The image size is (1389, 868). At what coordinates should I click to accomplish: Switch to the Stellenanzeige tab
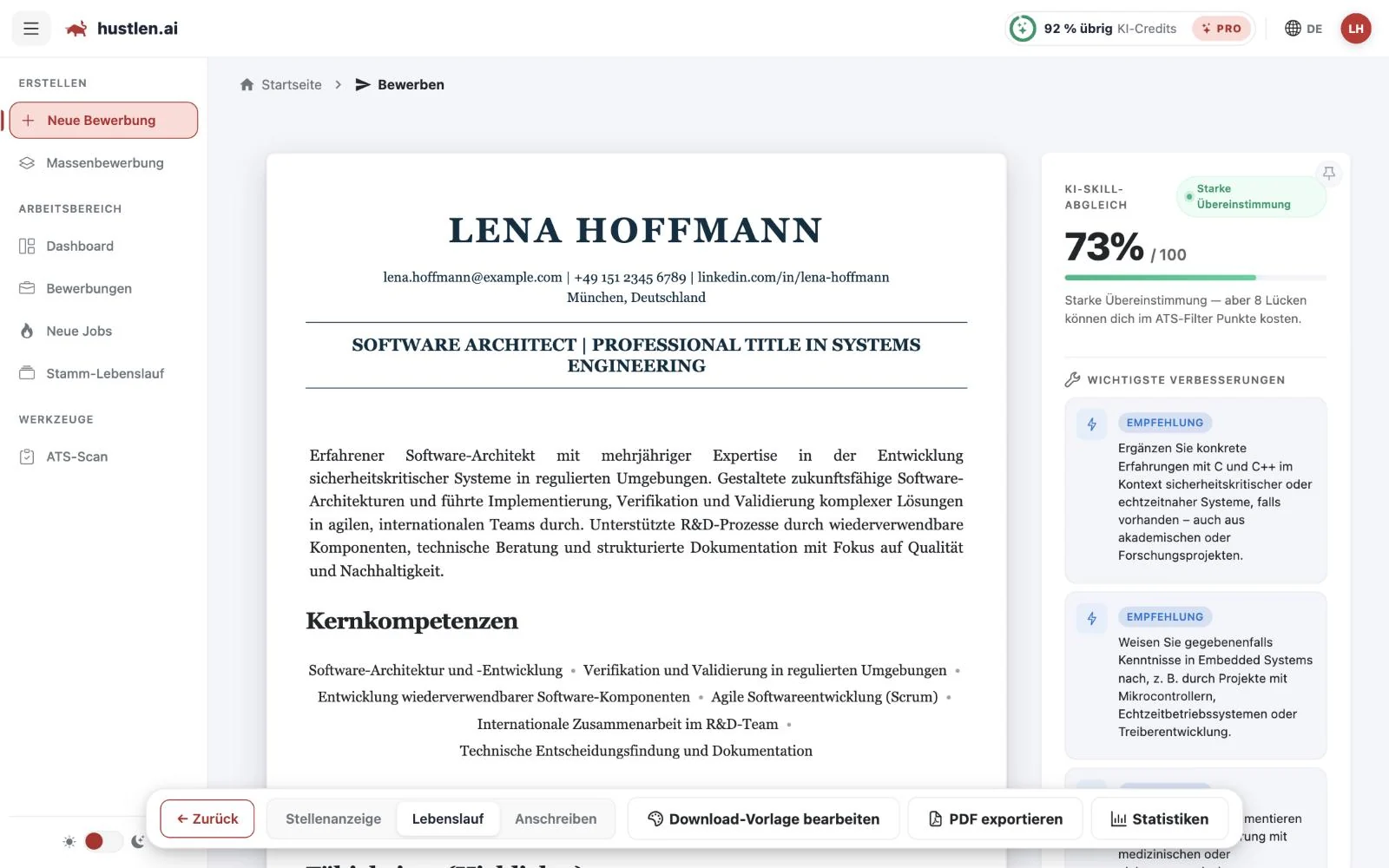click(333, 819)
